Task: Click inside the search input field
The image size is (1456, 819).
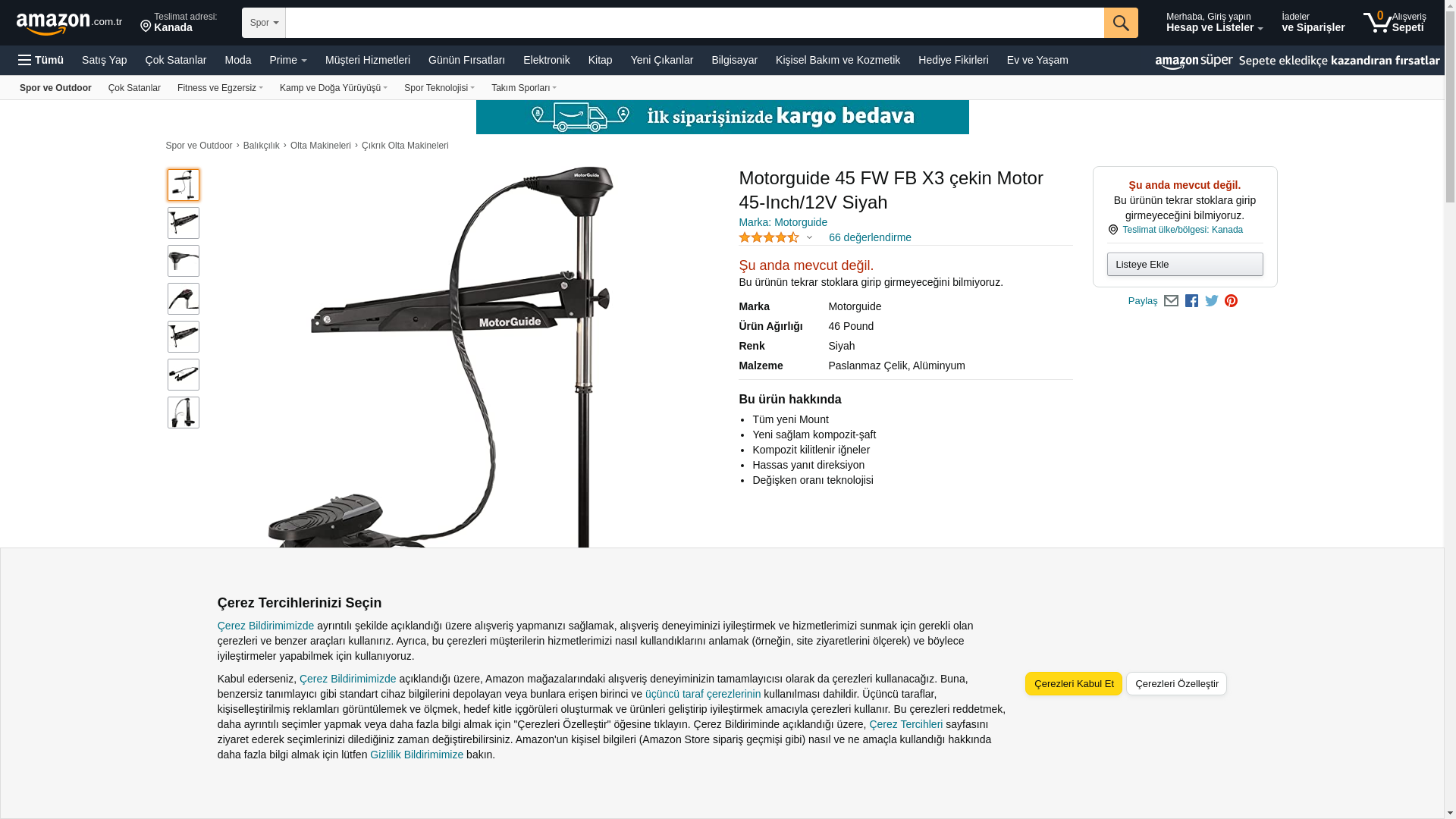Action: (695, 23)
